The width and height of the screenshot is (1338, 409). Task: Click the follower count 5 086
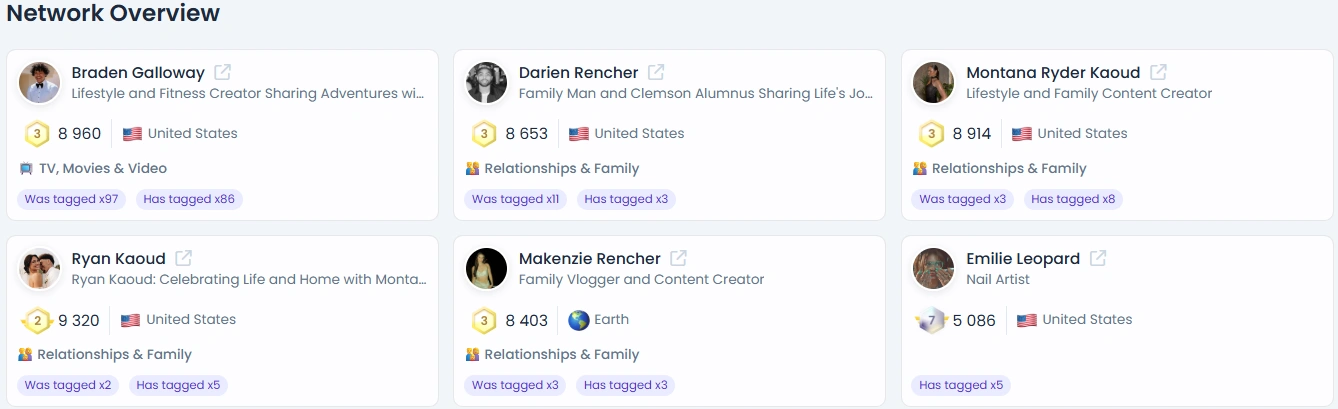[975, 320]
